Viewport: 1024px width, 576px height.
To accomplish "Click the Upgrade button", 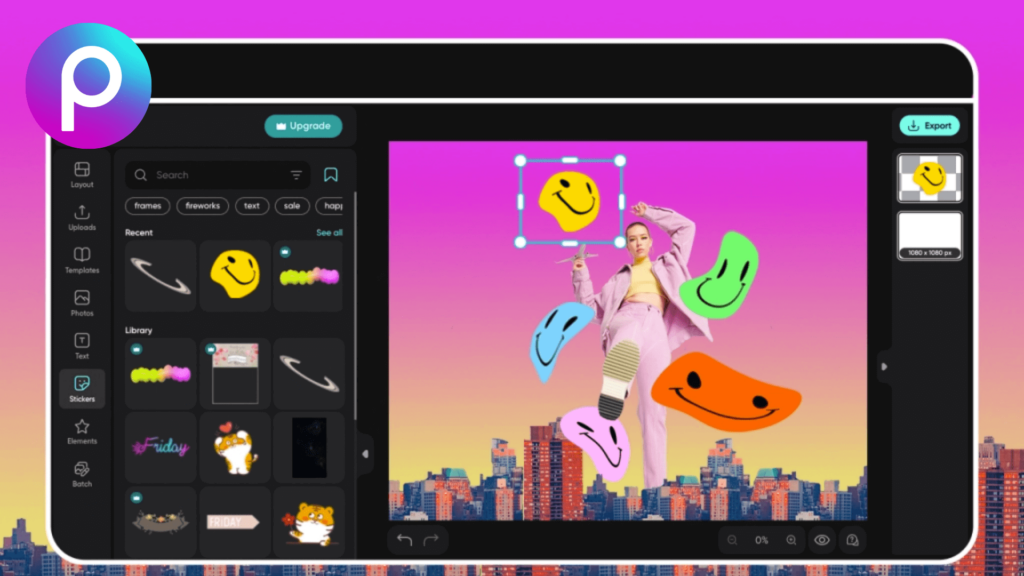I will 303,126.
